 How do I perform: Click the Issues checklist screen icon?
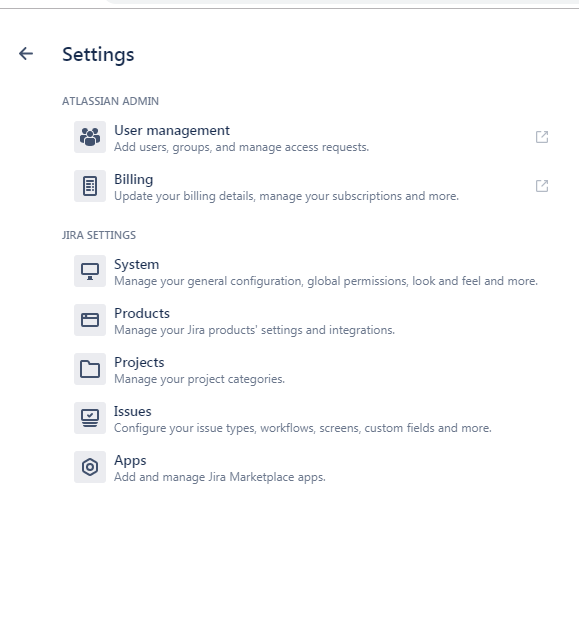pos(90,418)
